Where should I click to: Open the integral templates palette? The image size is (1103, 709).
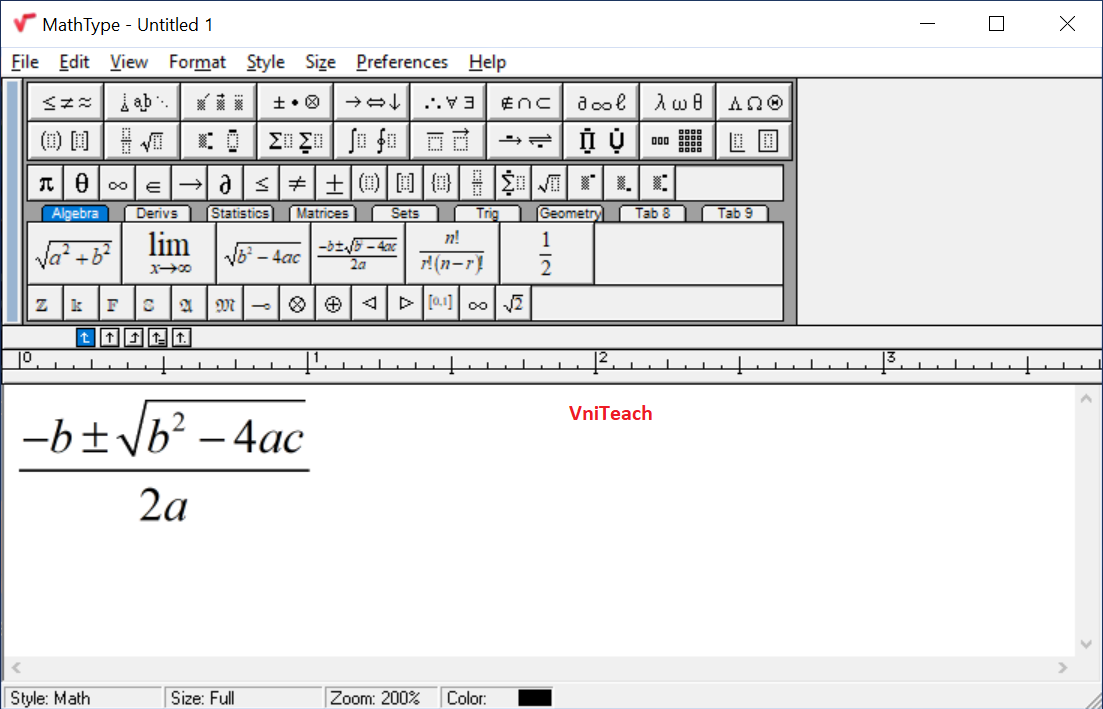pyautogui.click(x=371, y=140)
